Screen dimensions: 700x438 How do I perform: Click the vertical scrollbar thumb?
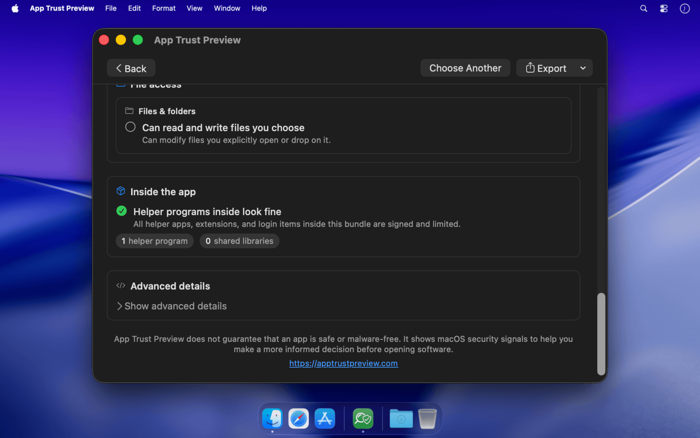pyautogui.click(x=601, y=334)
